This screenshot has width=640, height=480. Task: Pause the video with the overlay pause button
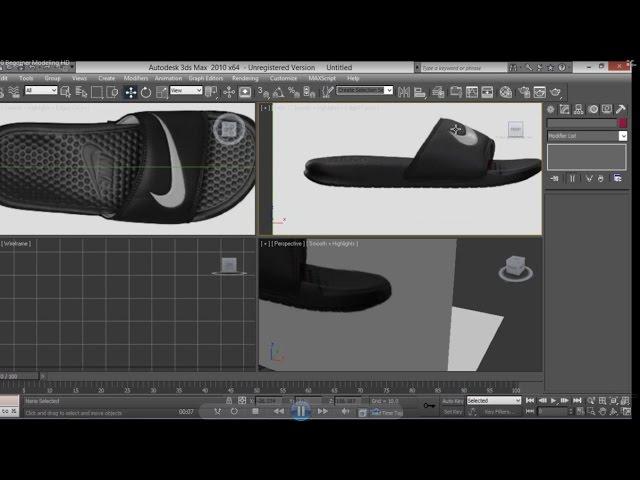pos(301,411)
